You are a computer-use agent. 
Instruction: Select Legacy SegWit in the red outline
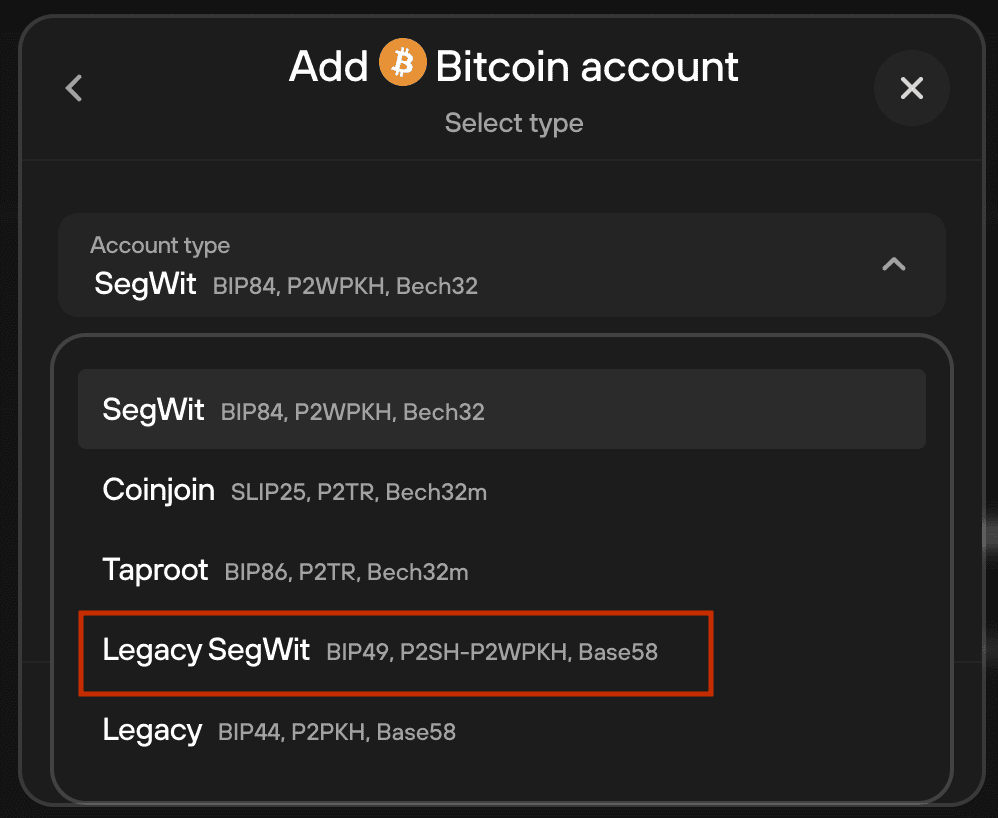point(396,653)
